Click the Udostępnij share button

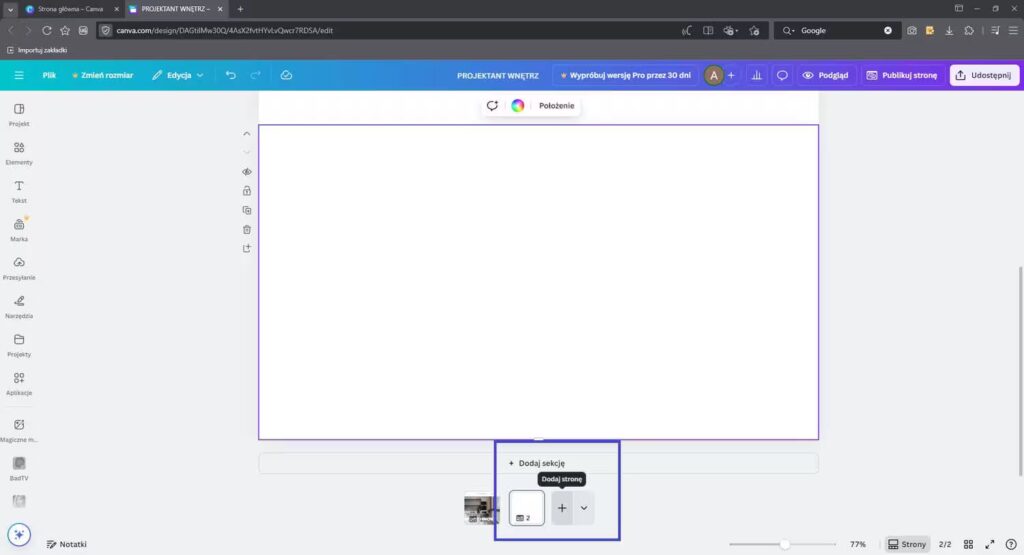[984, 75]
